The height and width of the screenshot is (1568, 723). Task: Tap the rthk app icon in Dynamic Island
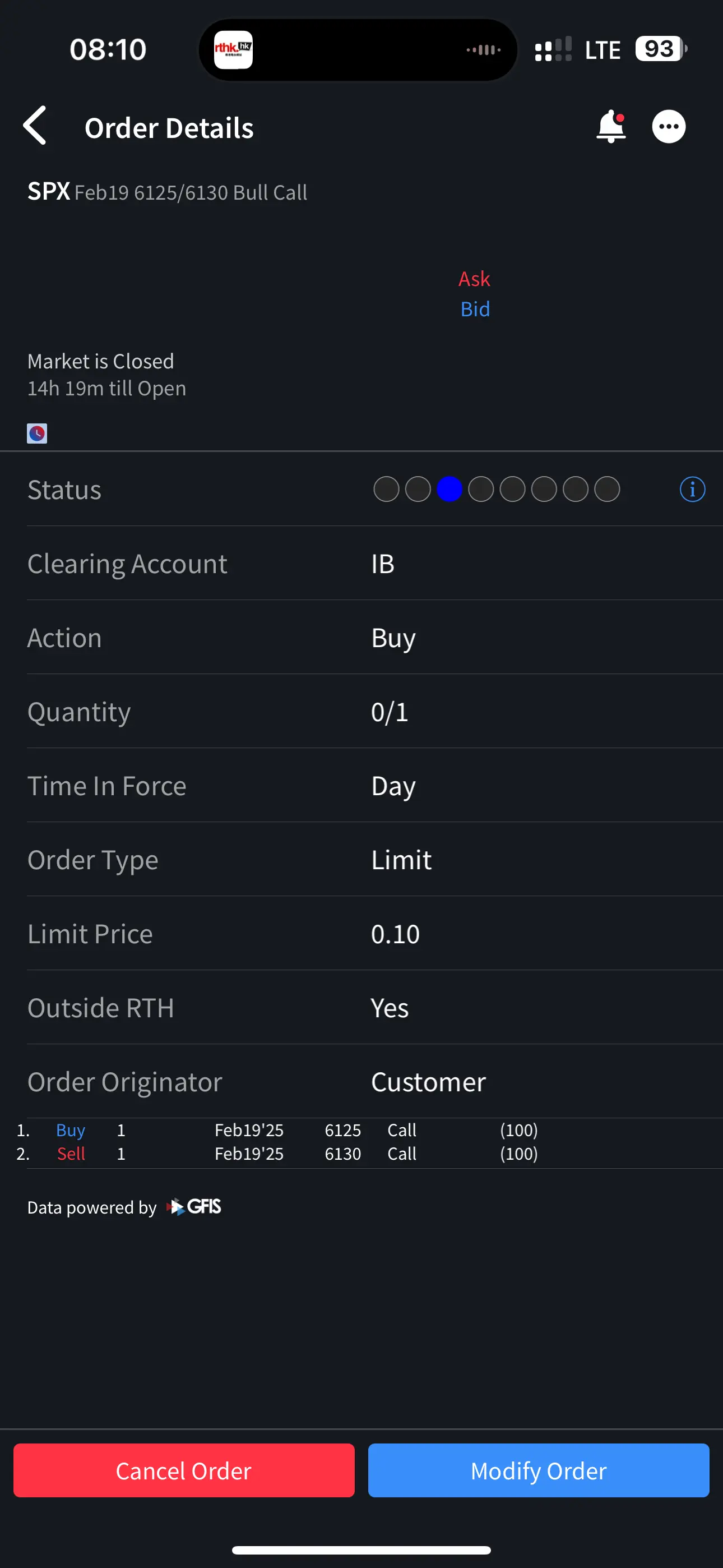click(x=233, y=50)
